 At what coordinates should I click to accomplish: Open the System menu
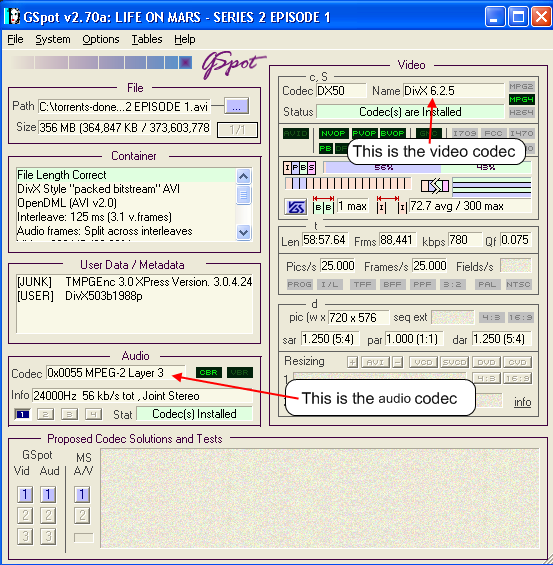point(53,39)
